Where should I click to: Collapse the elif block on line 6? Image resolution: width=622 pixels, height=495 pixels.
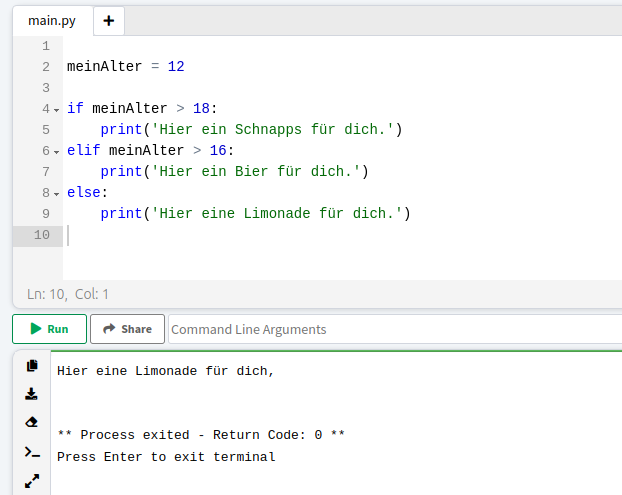click(x=57, y=152)
